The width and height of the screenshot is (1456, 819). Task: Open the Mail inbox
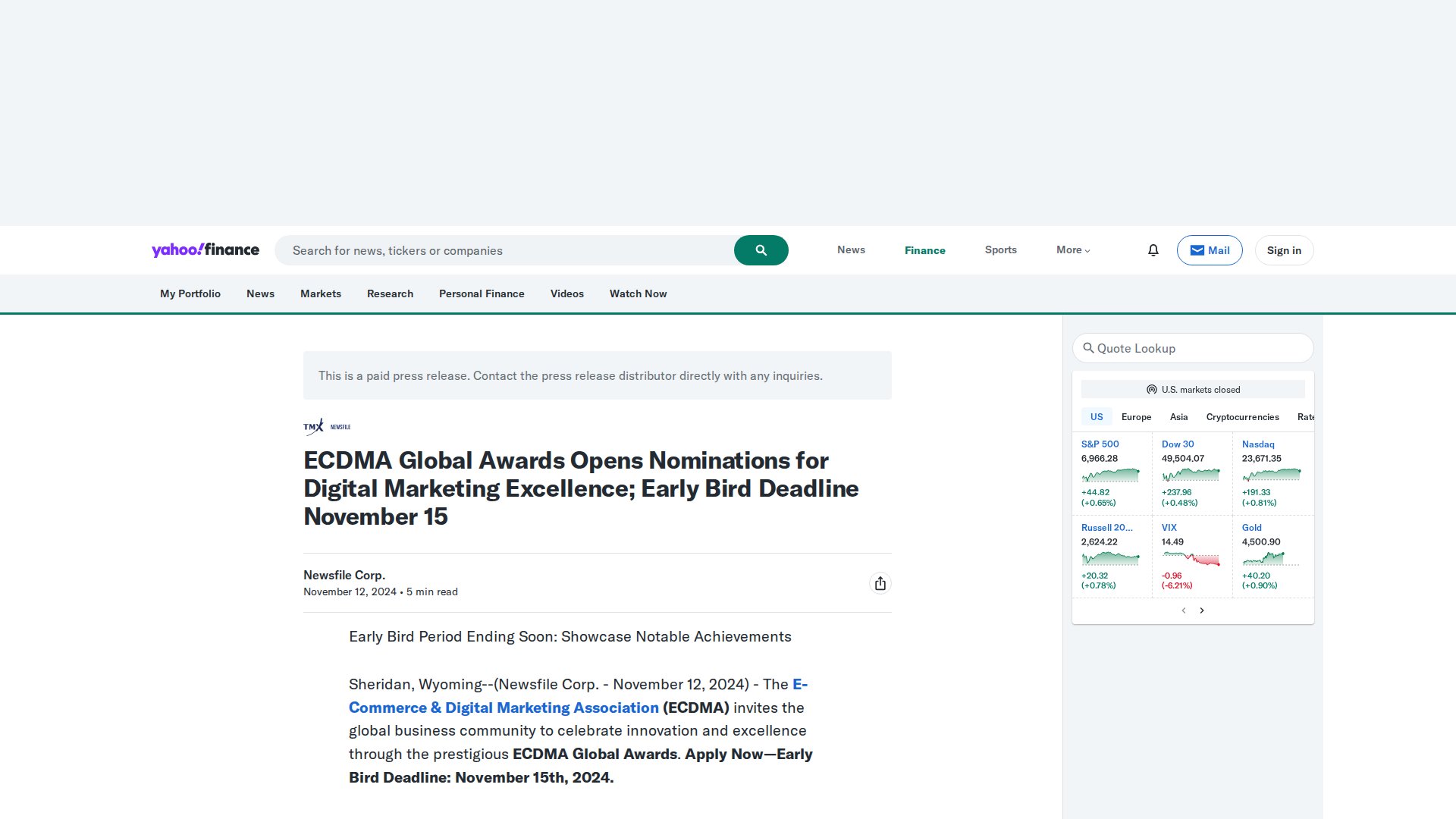1209,249
